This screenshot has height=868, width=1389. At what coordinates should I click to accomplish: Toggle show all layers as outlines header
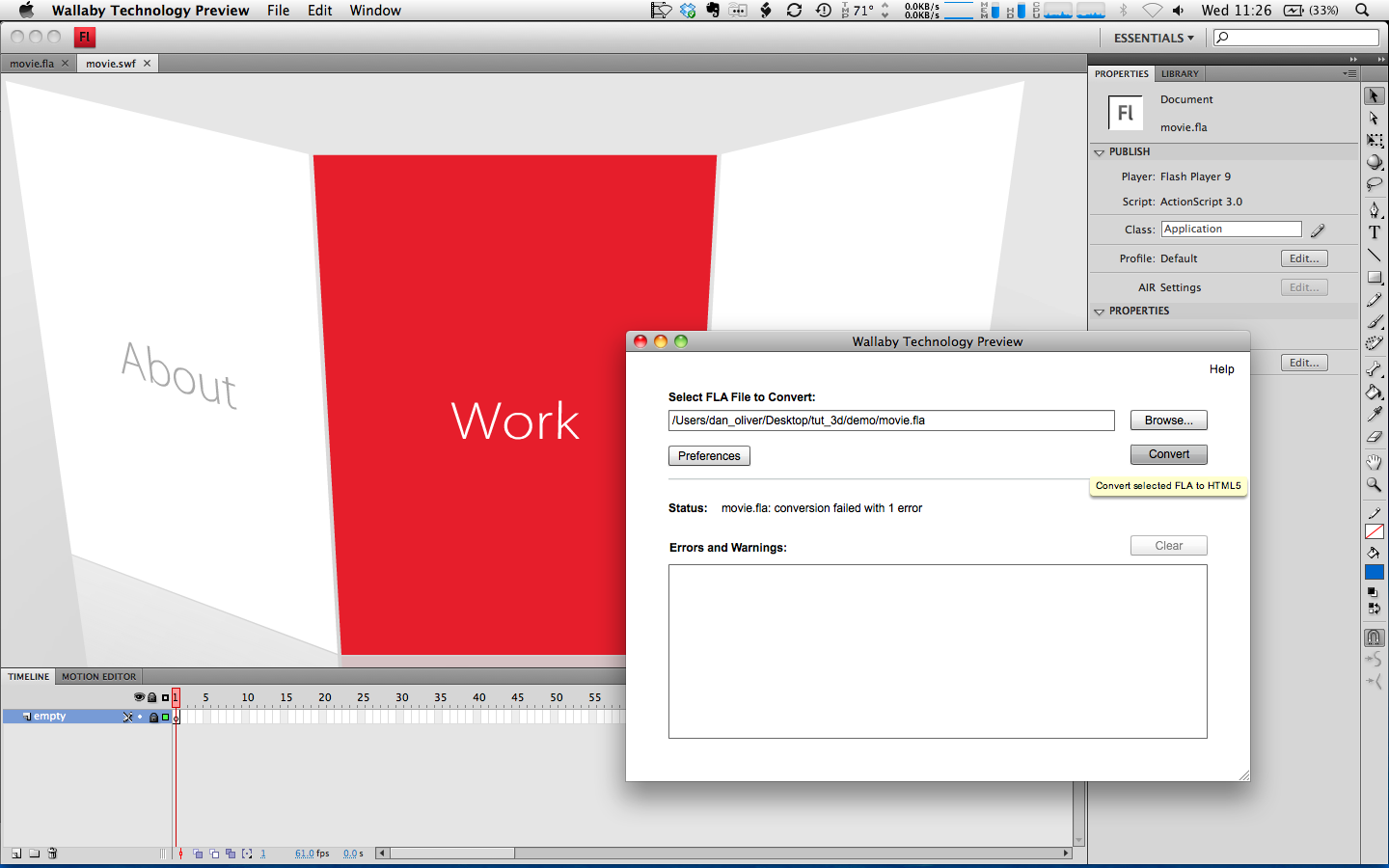tap(165, 696)
